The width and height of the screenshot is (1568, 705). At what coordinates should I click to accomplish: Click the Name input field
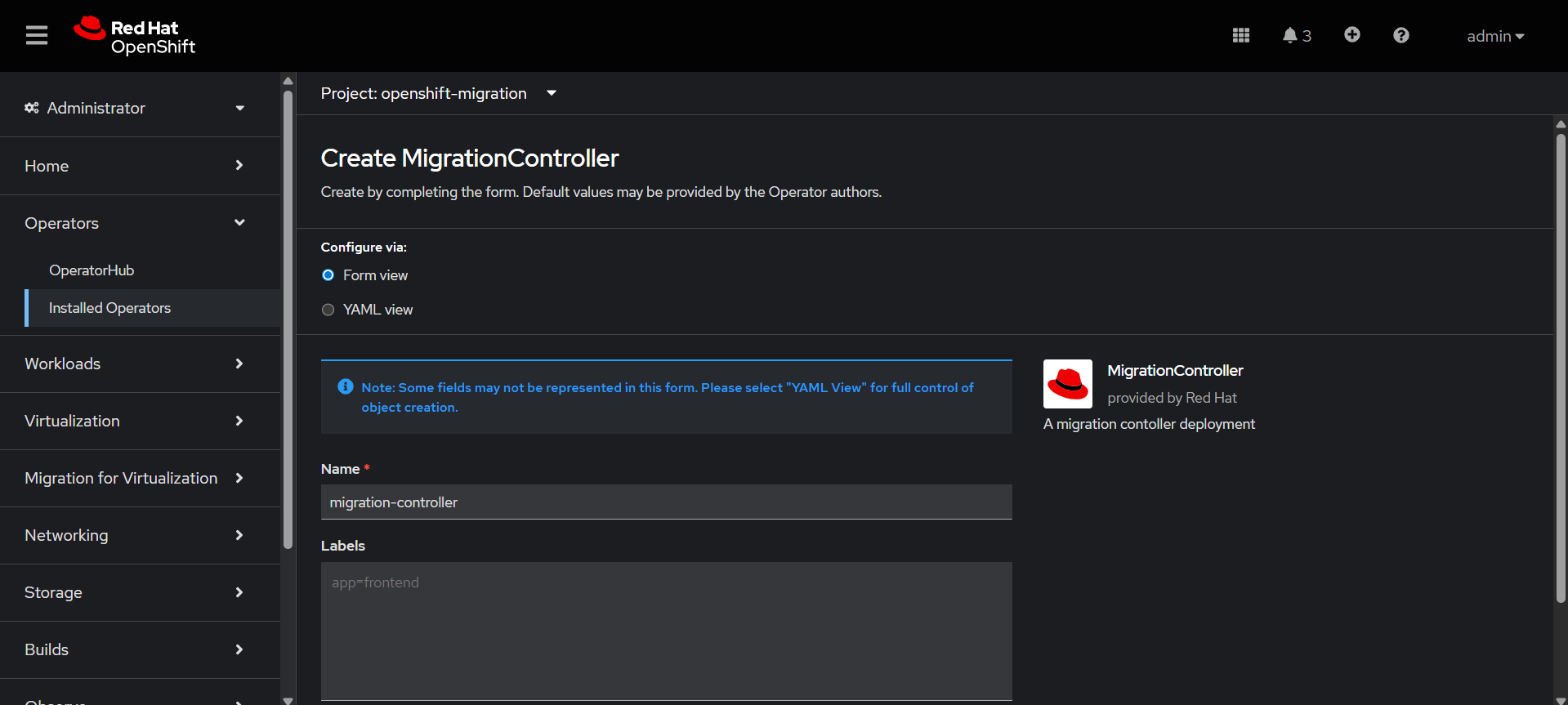(666, 502)
